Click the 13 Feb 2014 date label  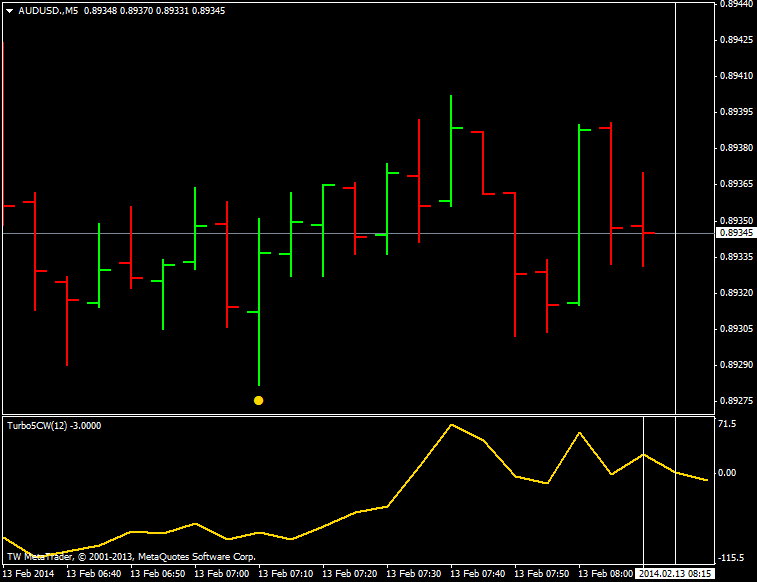click(x=28, y=574)
